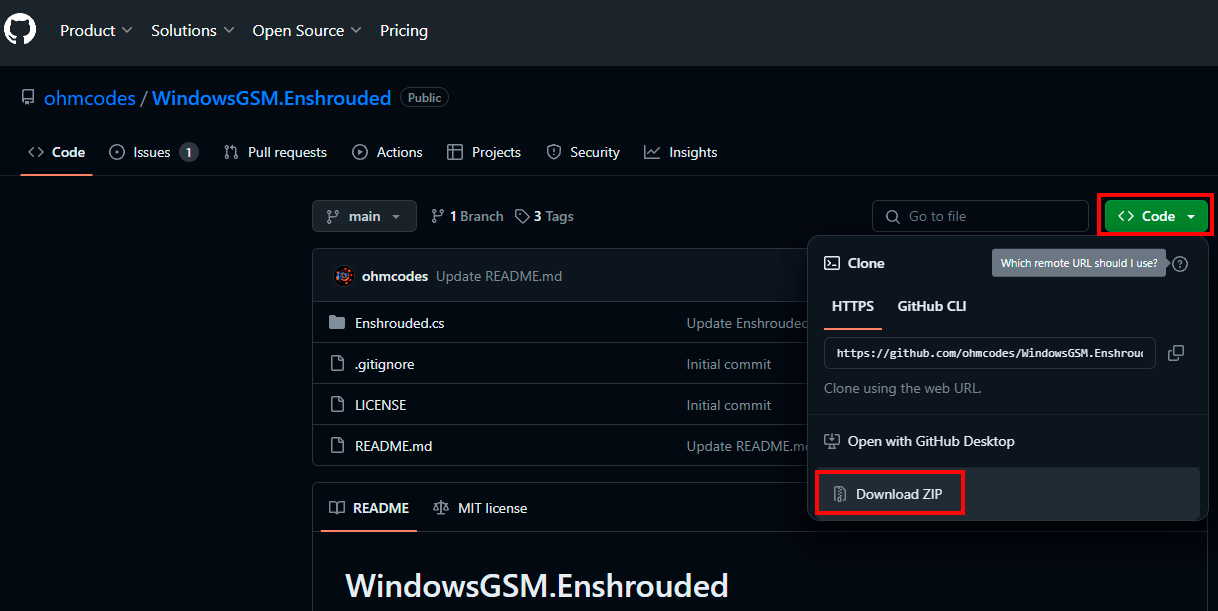The image size is (1218, 611).
Task: Open the Open Source dropdown
Action: click(x=307, y=31)
